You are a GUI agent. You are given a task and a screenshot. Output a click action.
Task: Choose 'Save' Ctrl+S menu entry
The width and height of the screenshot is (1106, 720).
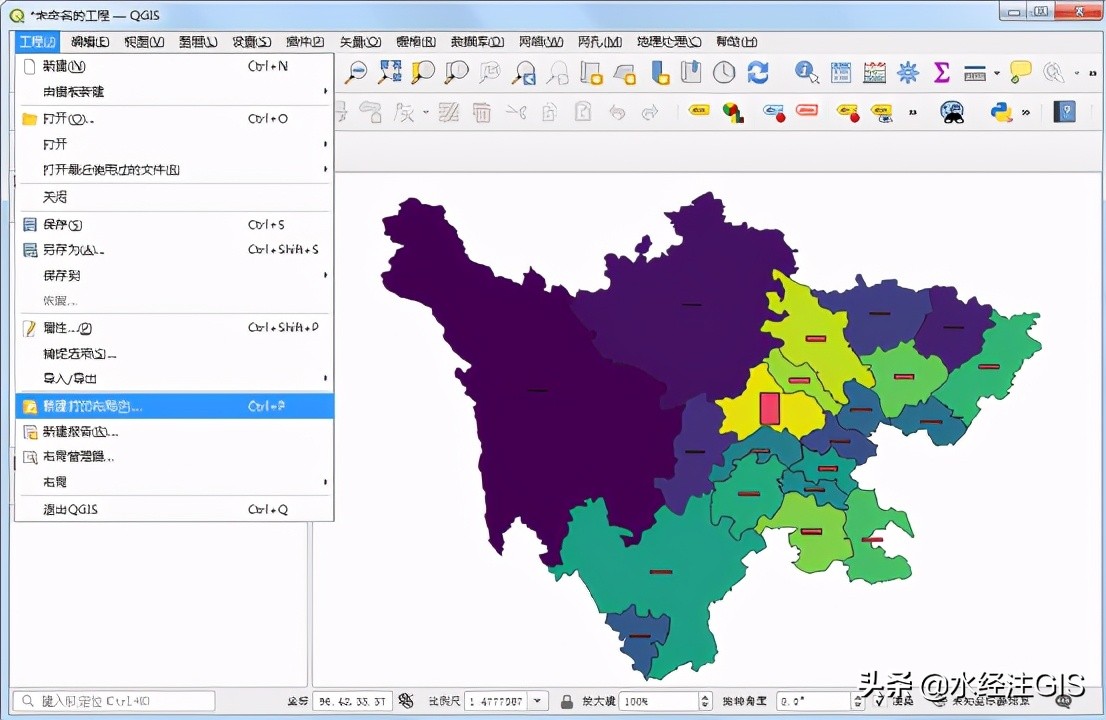pyautogui.click(x=174, y=225)
